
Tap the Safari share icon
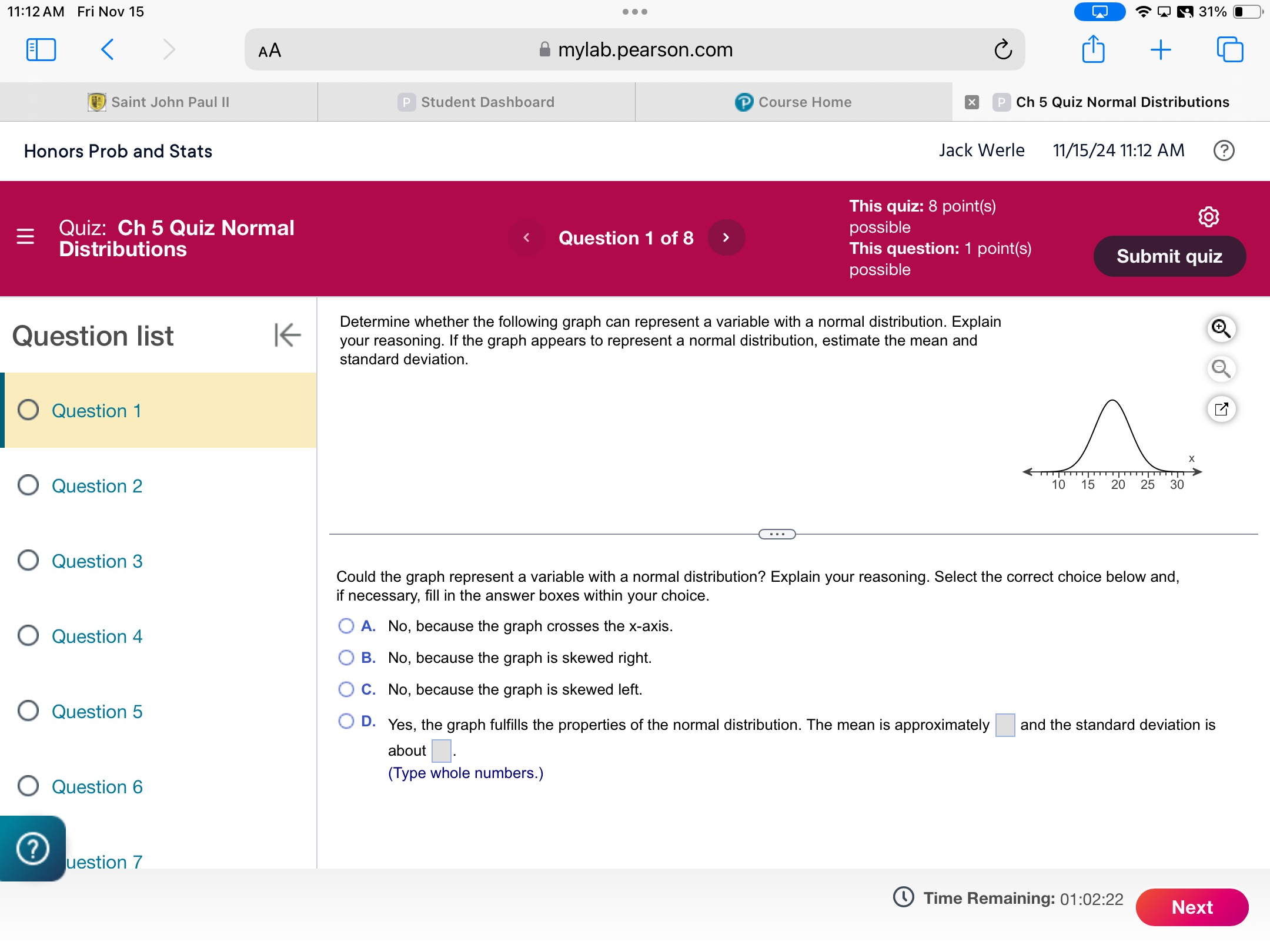pyautogui.click(x=1094, y=49)
